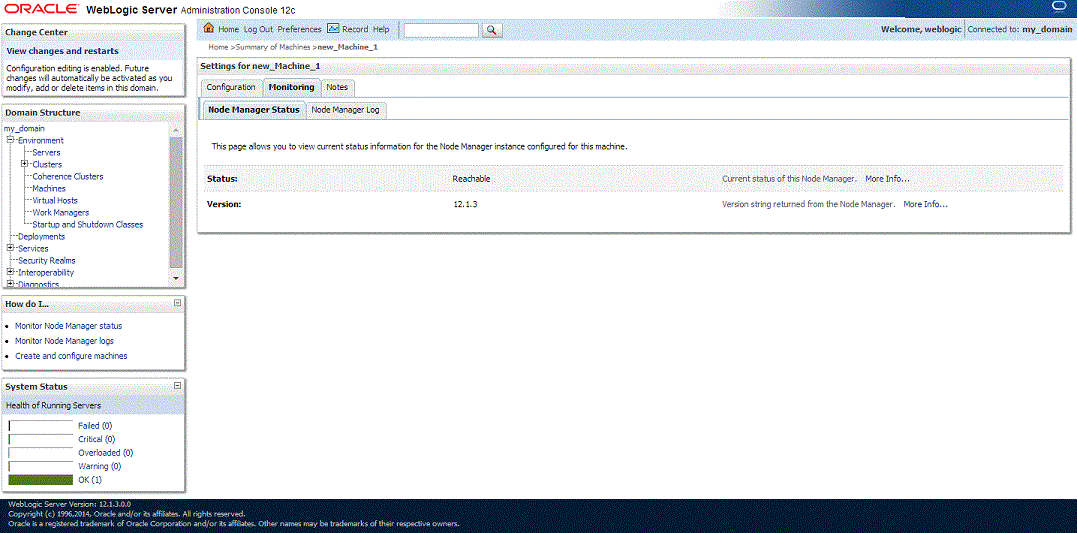Collapse the System Status panel
This screenshot has width=1077, height=533.
177,385
